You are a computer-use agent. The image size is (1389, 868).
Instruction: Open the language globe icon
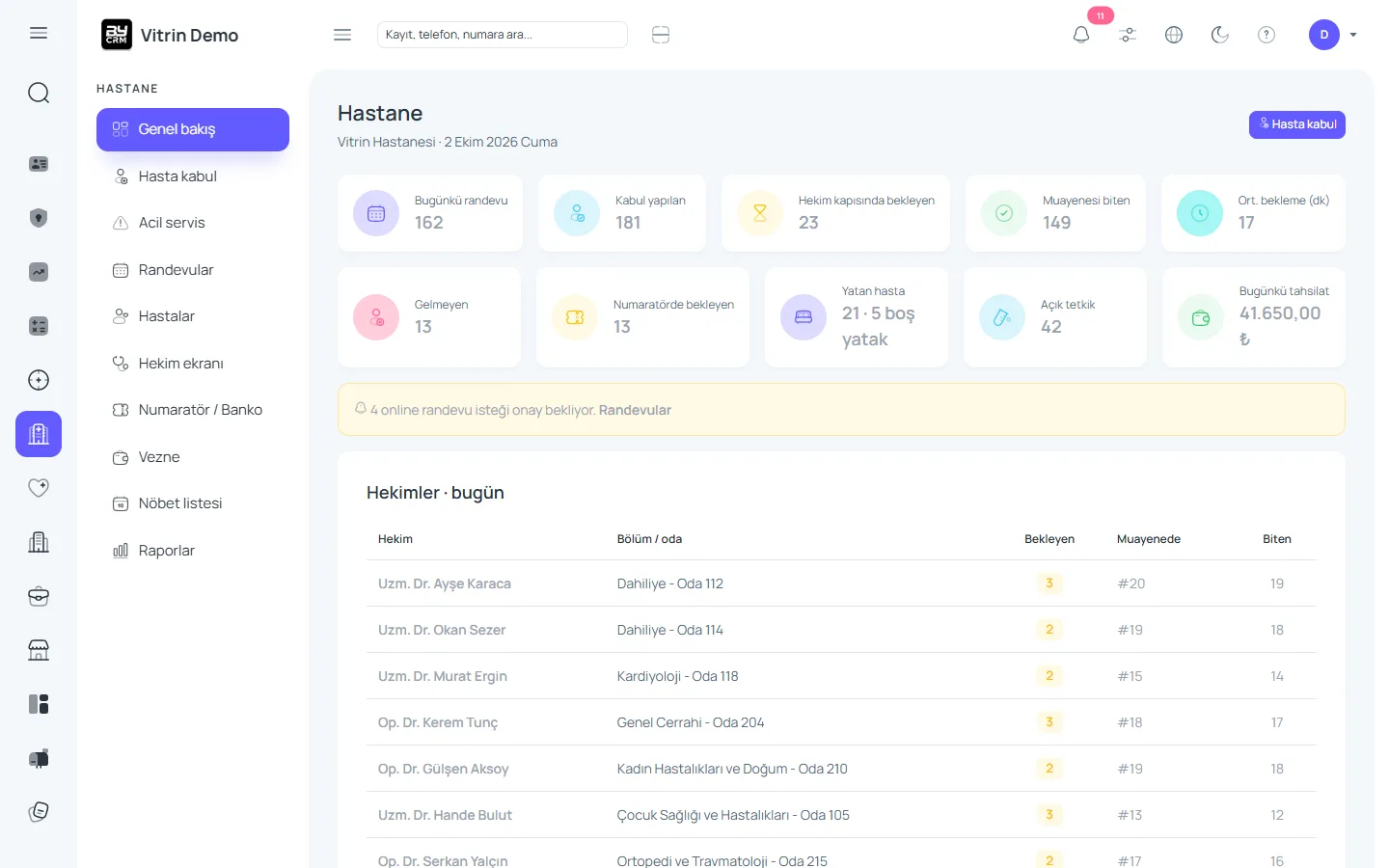(x=1174, y=35)
